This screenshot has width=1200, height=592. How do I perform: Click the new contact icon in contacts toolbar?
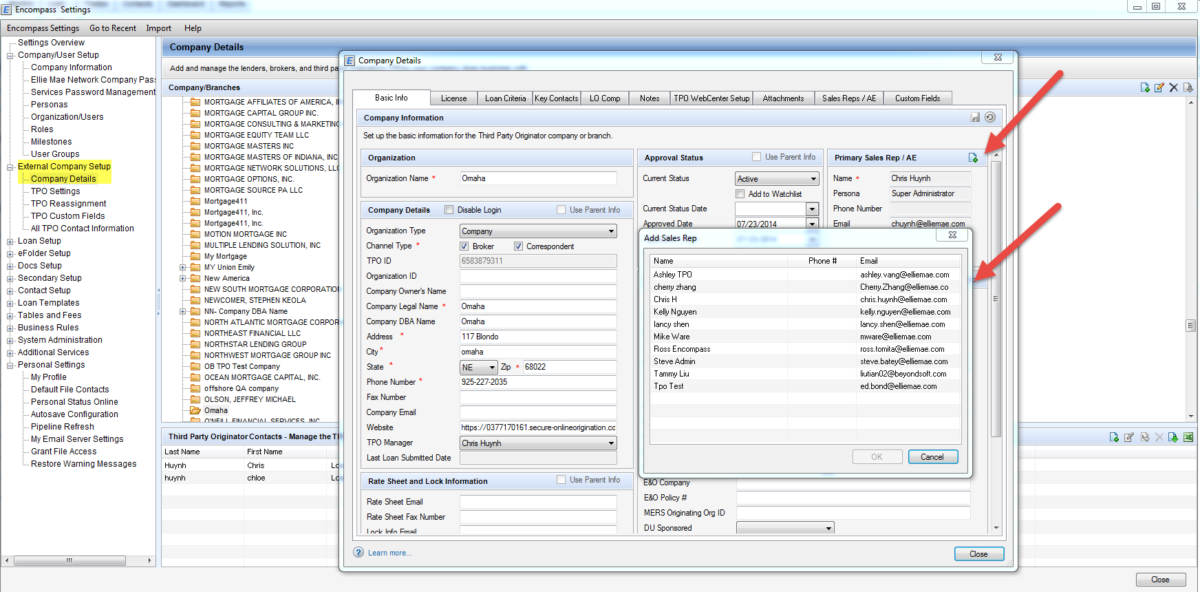click(x=1112, y=438)
